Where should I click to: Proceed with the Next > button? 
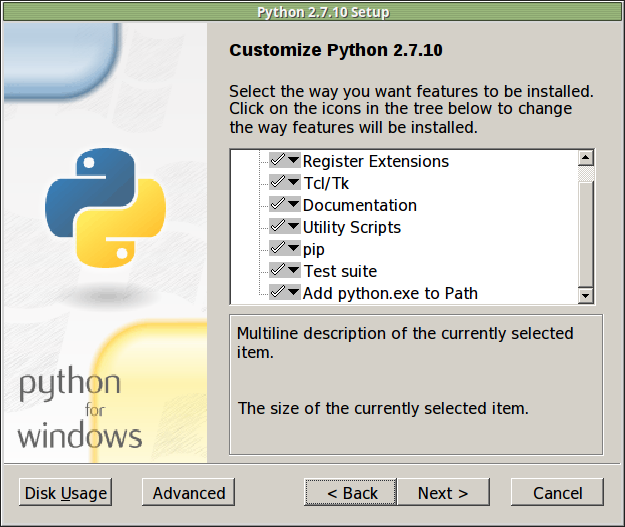click(443, 493)
